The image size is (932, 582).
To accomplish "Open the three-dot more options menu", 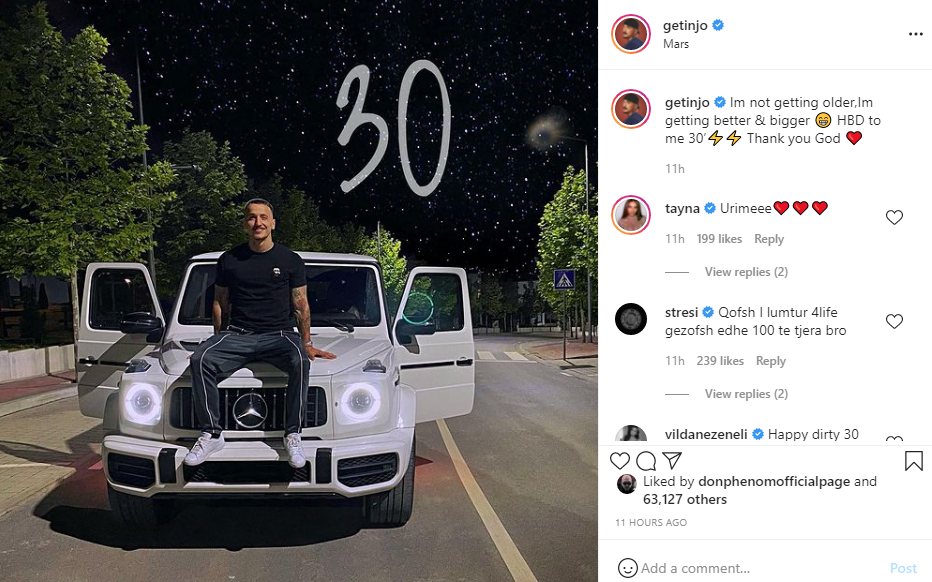I will point(915,34).
